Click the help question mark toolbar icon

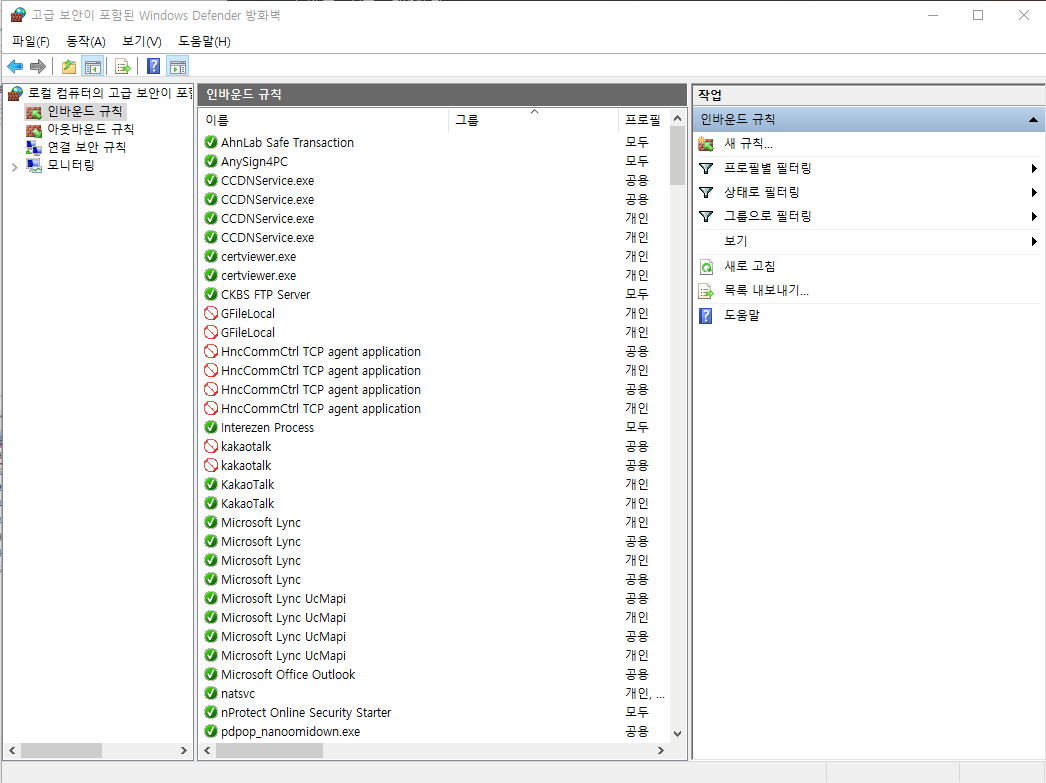[152, 66]
